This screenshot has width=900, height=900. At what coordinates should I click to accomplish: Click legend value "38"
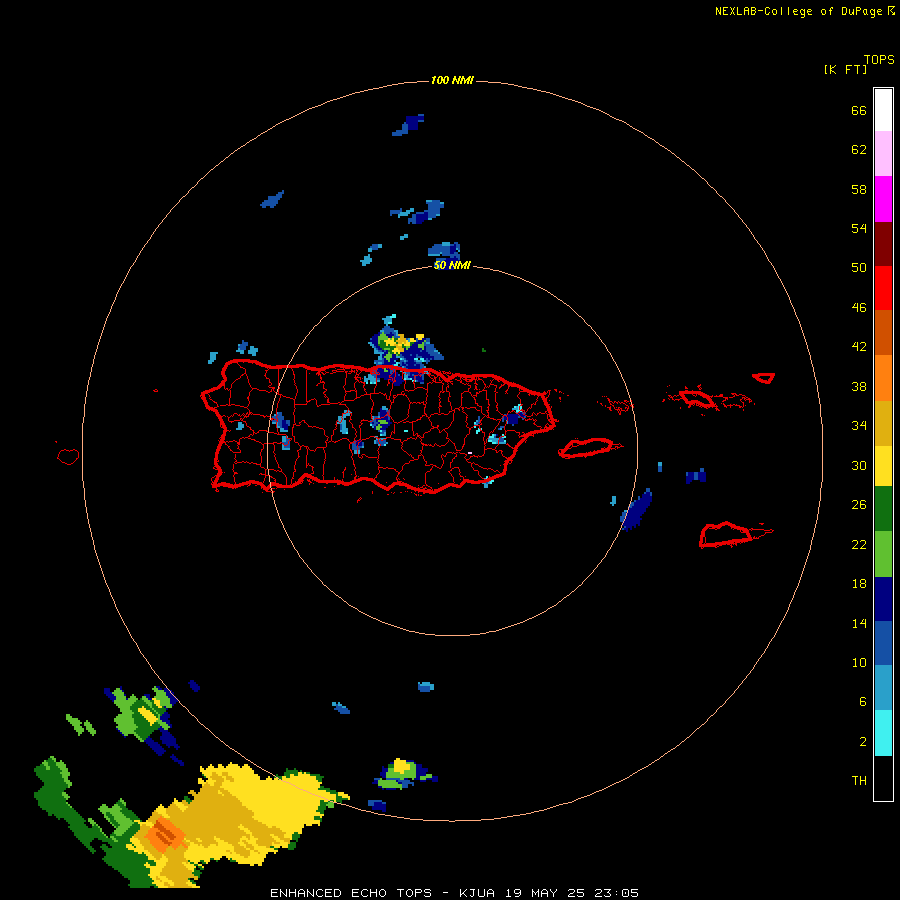[859, 386]
